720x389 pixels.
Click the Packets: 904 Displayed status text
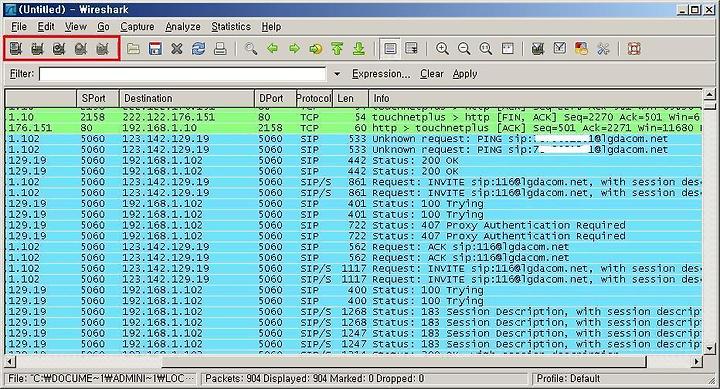tap(315, 378)
